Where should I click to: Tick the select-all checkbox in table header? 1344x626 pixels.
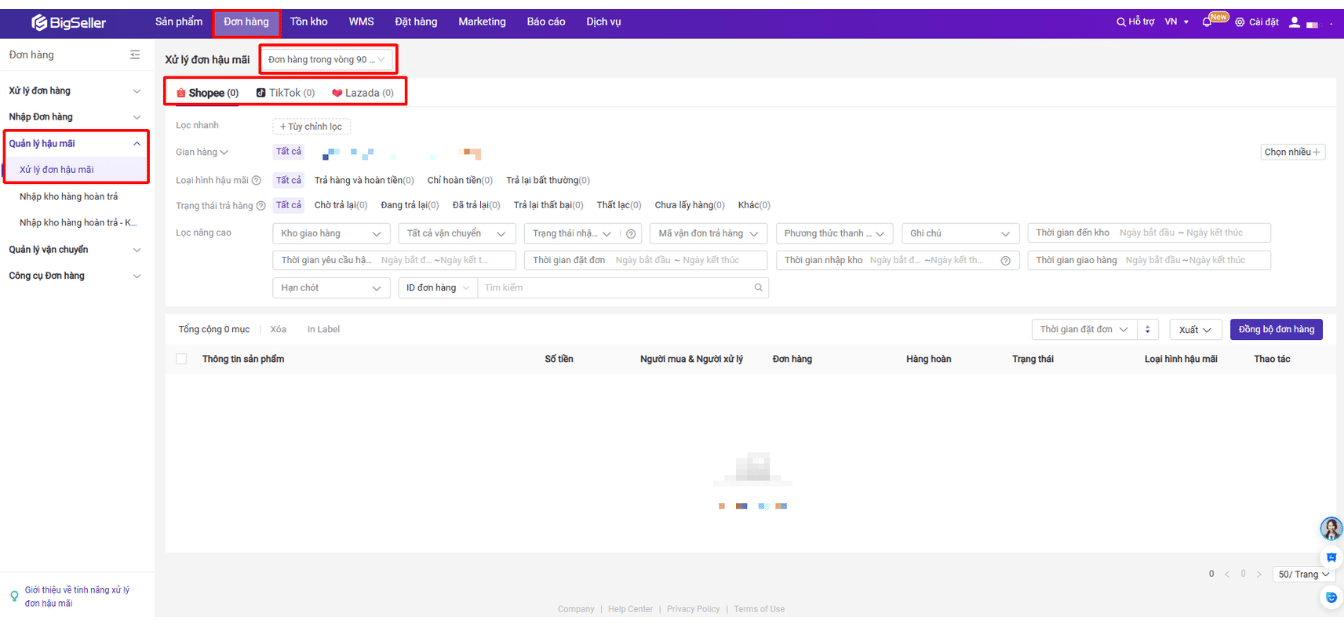coord(181,359)
